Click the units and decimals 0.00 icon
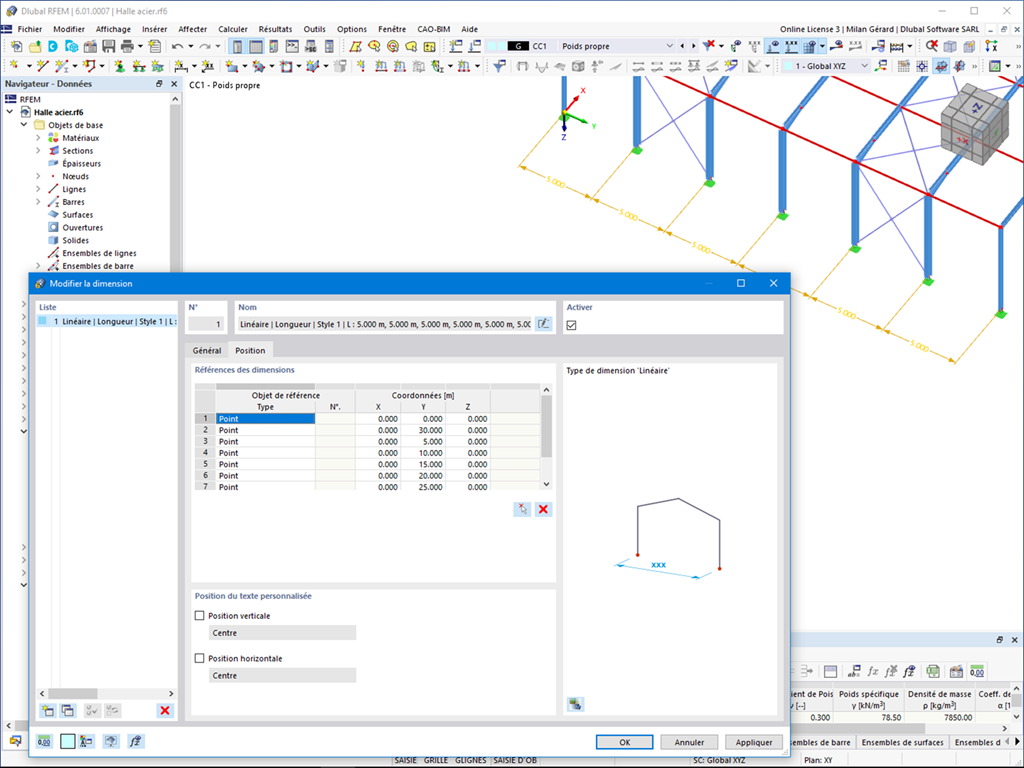The height and width of the screenshot is (768, 1024). coord(44,741)
